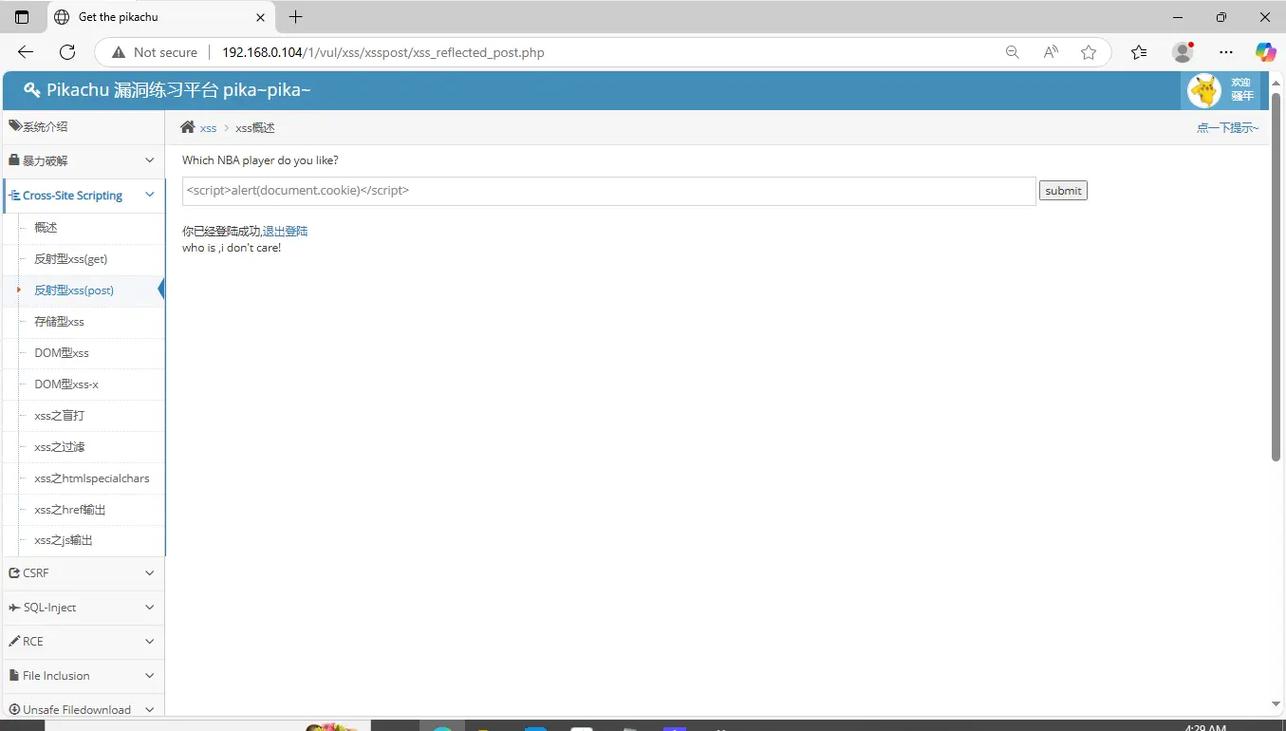Expand the RCE section chevron

[x=150, y=641]
